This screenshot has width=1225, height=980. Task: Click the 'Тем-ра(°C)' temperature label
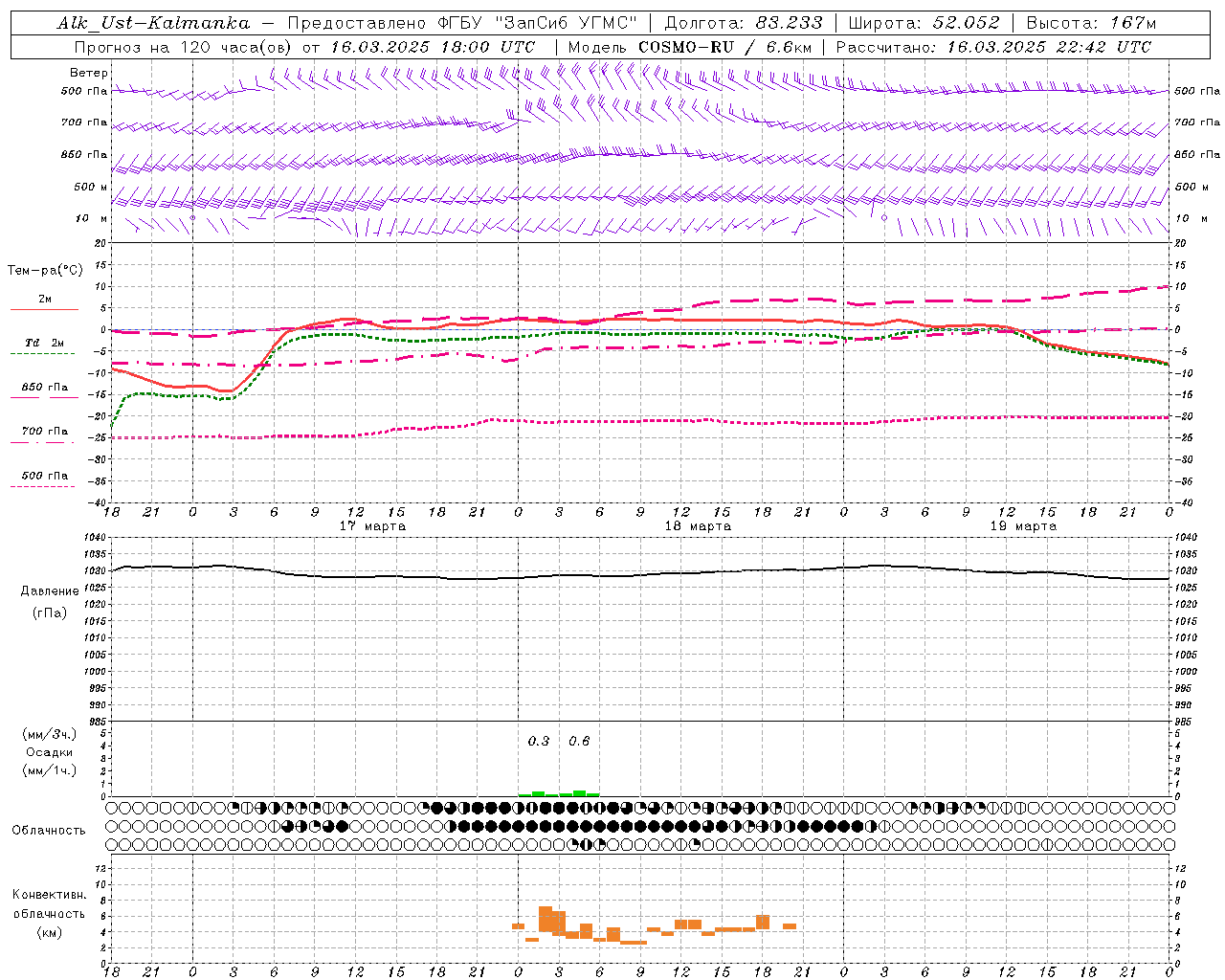coord(45,271)
